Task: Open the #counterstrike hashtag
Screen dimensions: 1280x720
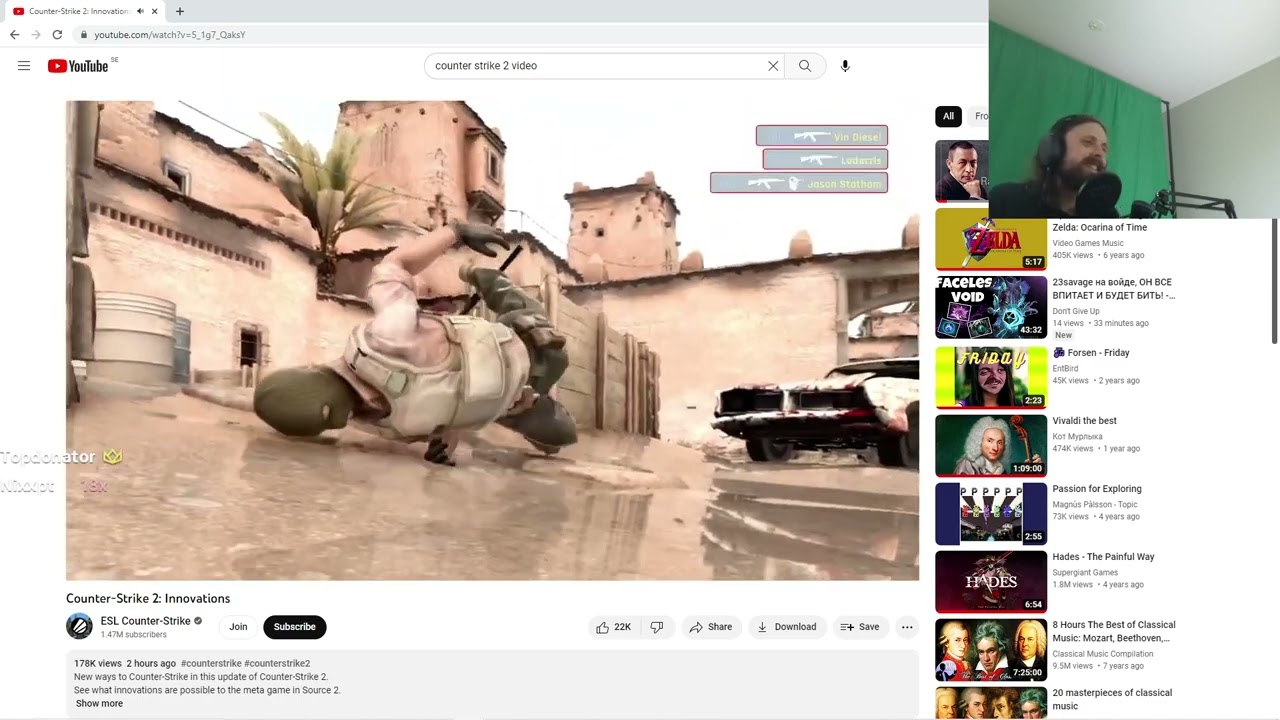Action: pyautogui.click(x=211, y=663)
